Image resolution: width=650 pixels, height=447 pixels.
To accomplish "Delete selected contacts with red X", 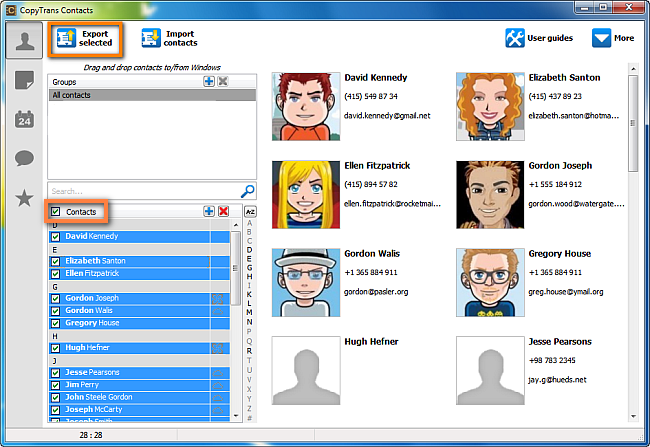I will [x=223, y=211].
